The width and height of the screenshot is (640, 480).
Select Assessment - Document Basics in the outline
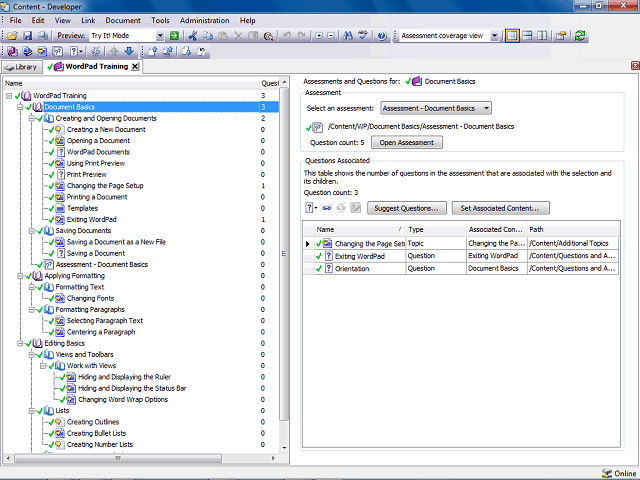click(x=102, y=264)
